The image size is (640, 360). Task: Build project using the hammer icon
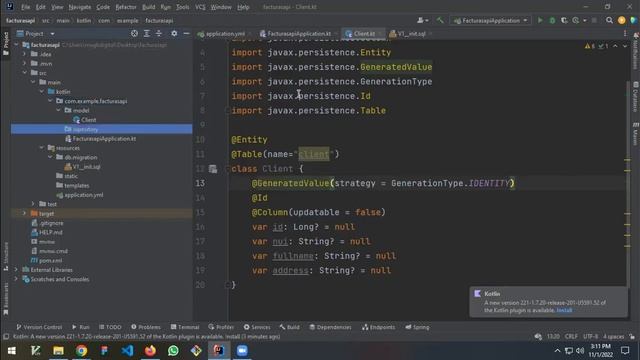(x=440, y=20)
